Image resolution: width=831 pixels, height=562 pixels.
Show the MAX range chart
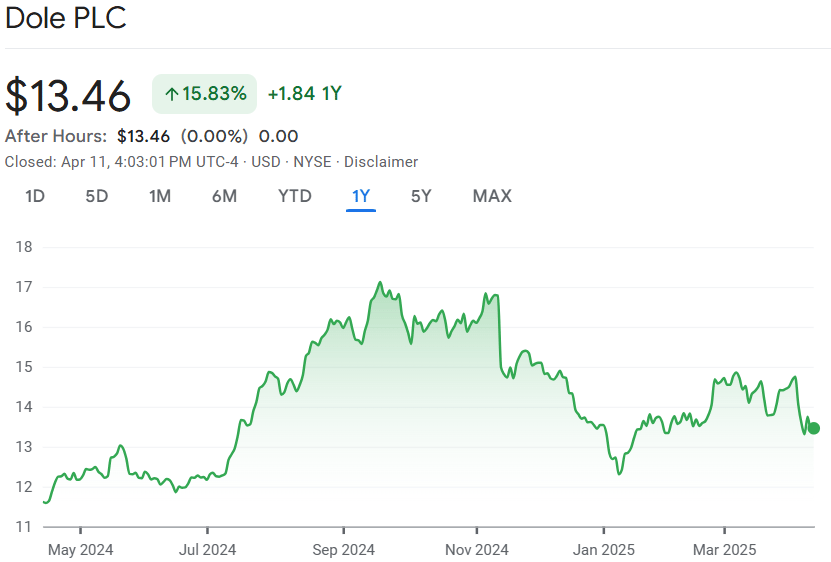click(x=492, y=196)
